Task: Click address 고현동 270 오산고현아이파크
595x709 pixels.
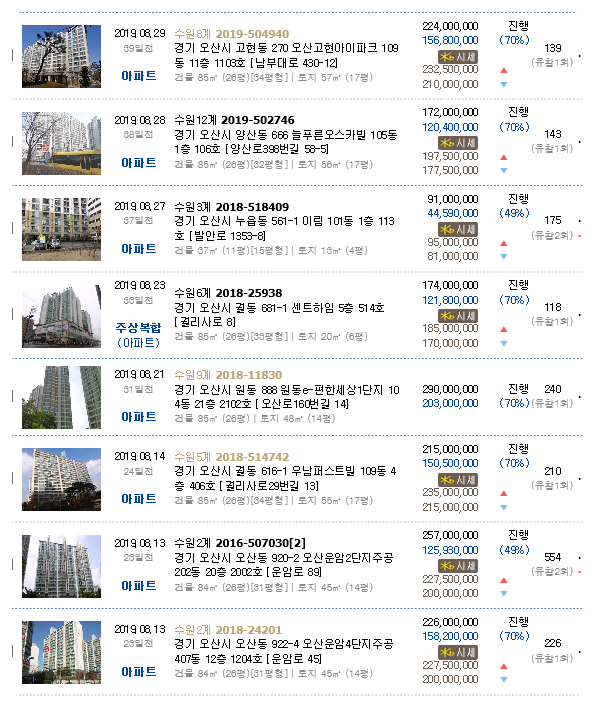Action: pyautogui.click(x=286, y=55)
